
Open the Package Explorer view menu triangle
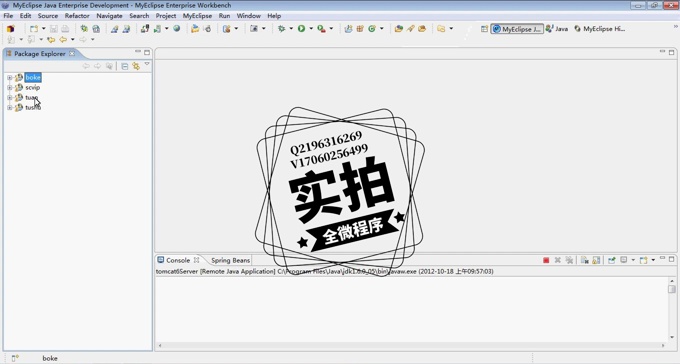click(x=147, y=64)
